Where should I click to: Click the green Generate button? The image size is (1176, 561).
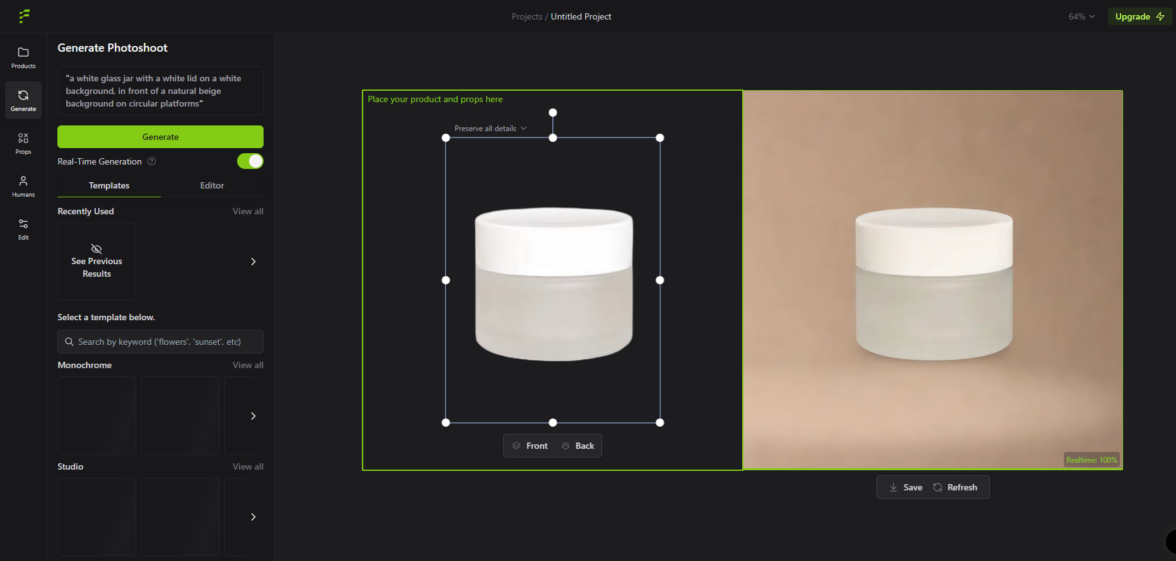pos(160,136)
